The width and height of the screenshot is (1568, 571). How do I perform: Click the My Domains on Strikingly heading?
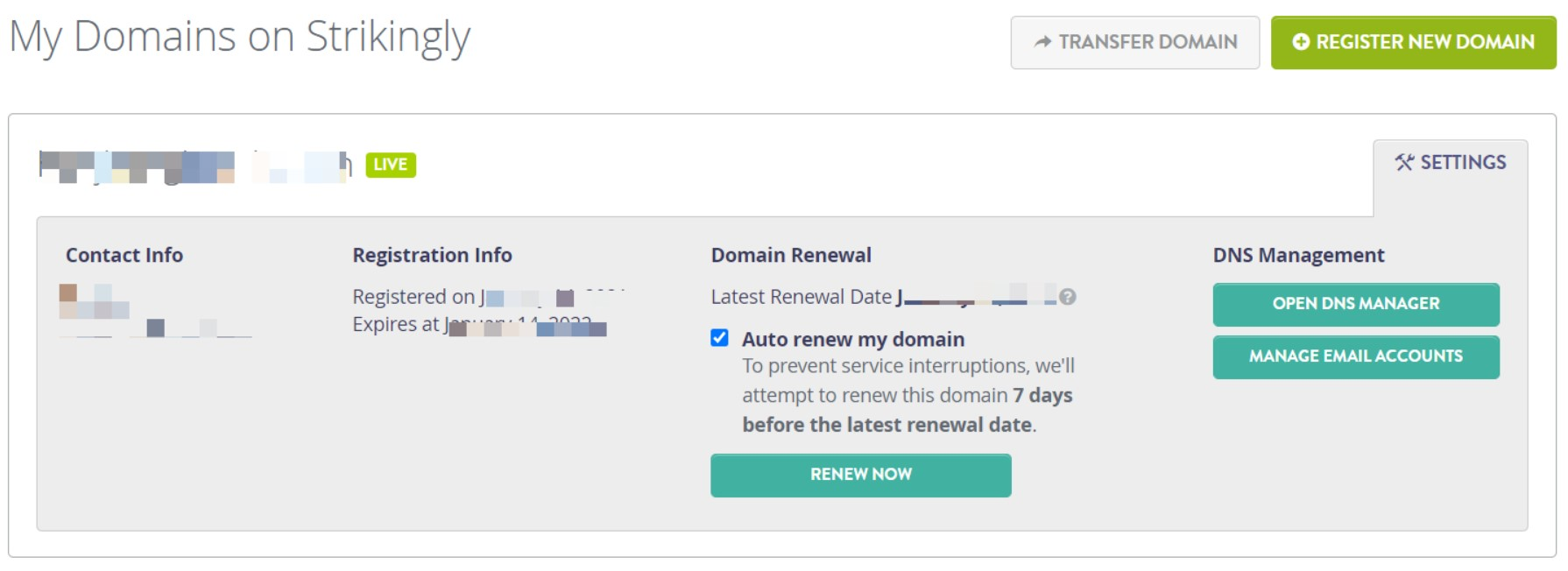coord(238,36)
